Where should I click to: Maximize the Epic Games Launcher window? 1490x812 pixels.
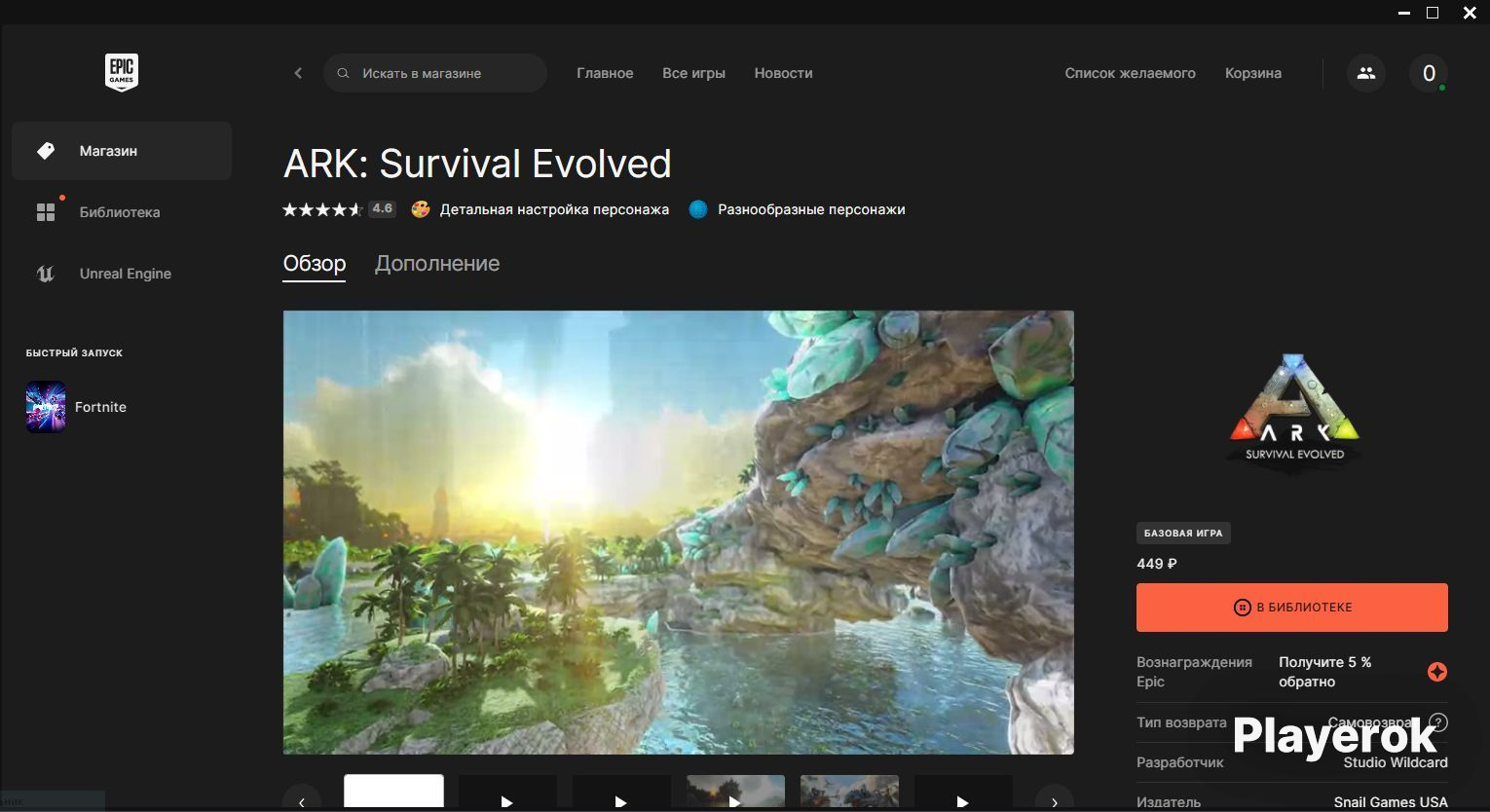click(1433, 13)
